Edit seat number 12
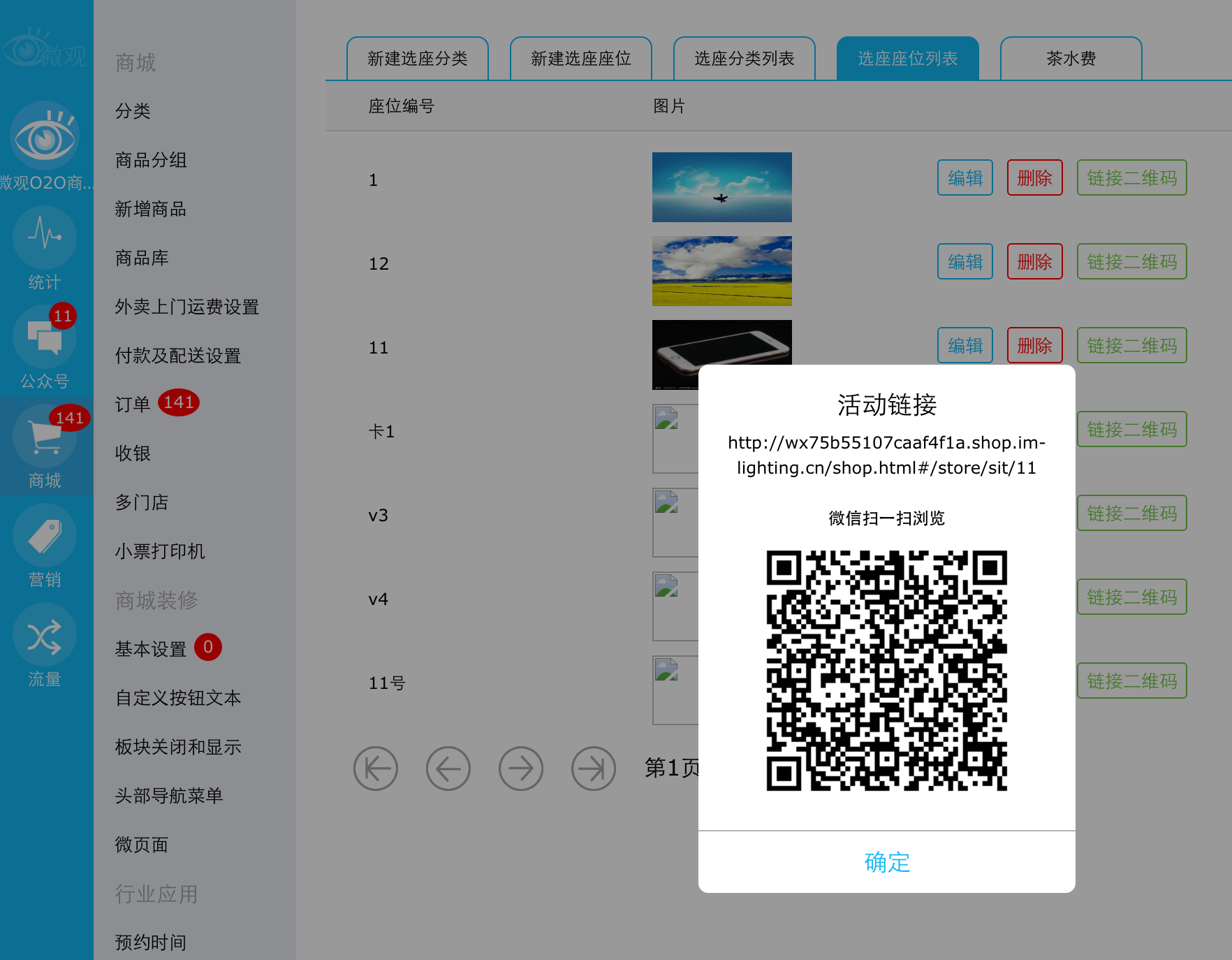This screenshot has height=960, width=1232. point(965,261)
